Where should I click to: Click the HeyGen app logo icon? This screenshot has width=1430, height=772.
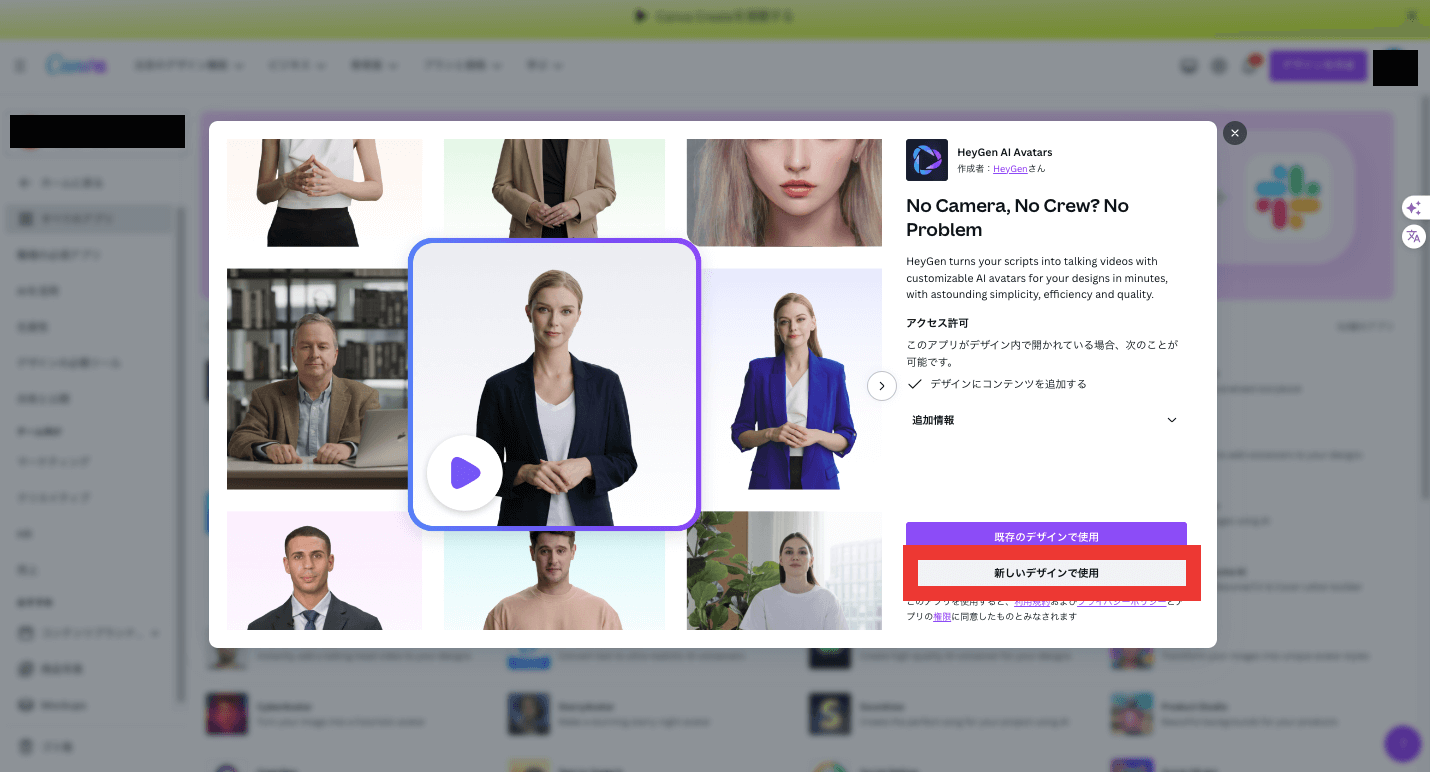click(x=926, y=160)
